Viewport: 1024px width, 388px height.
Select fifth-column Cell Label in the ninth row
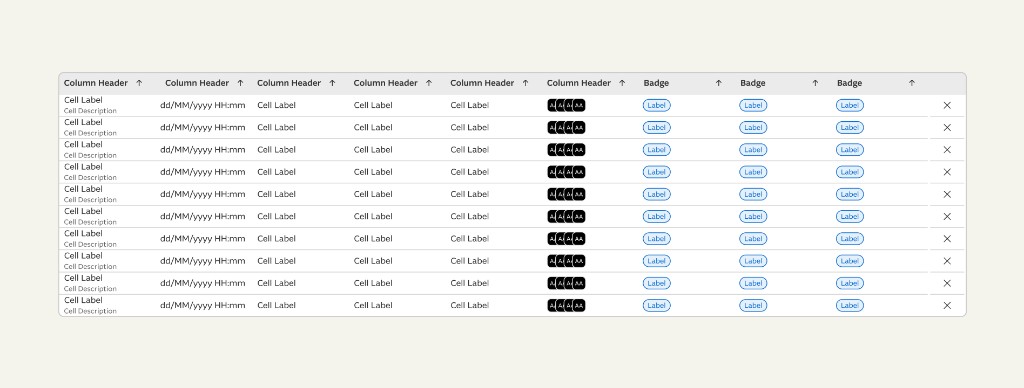tap(470, 283)
